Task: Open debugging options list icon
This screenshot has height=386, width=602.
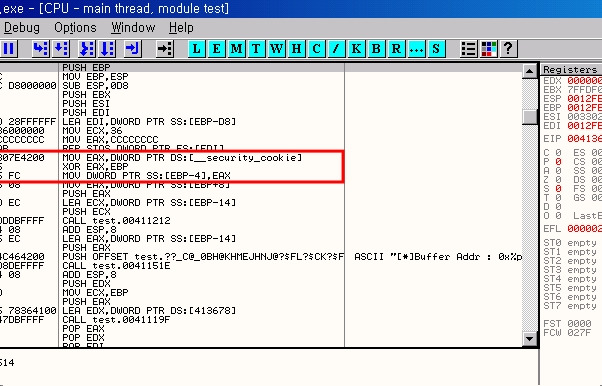Action: pos(468,49)
